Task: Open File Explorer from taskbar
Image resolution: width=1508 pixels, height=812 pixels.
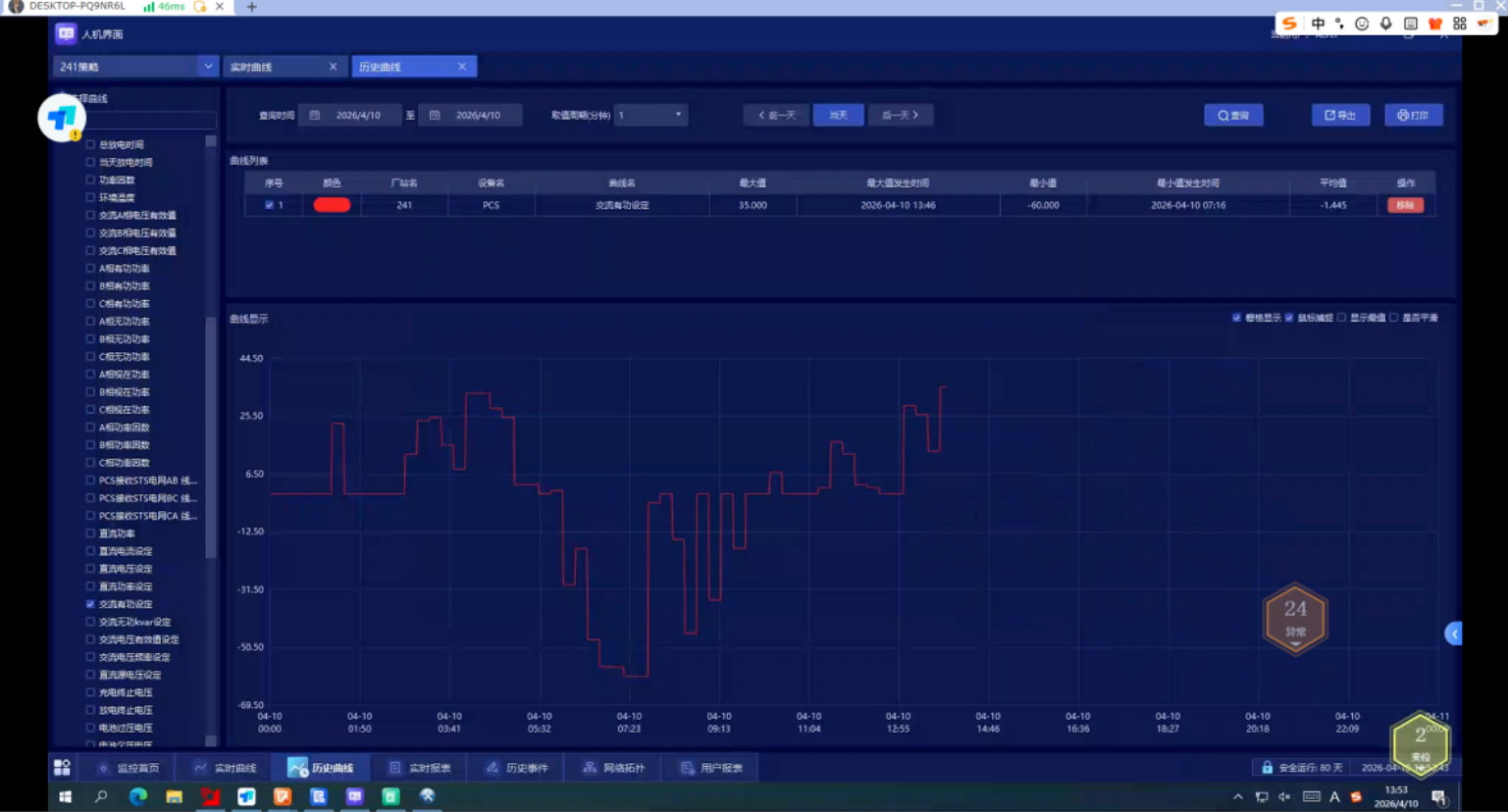Action: [174, 796]
